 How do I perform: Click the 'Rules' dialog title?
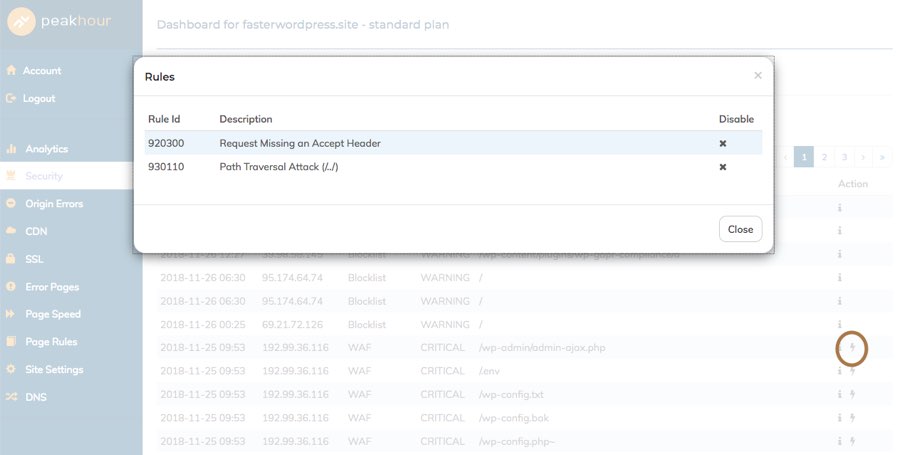tap(160, 77)
